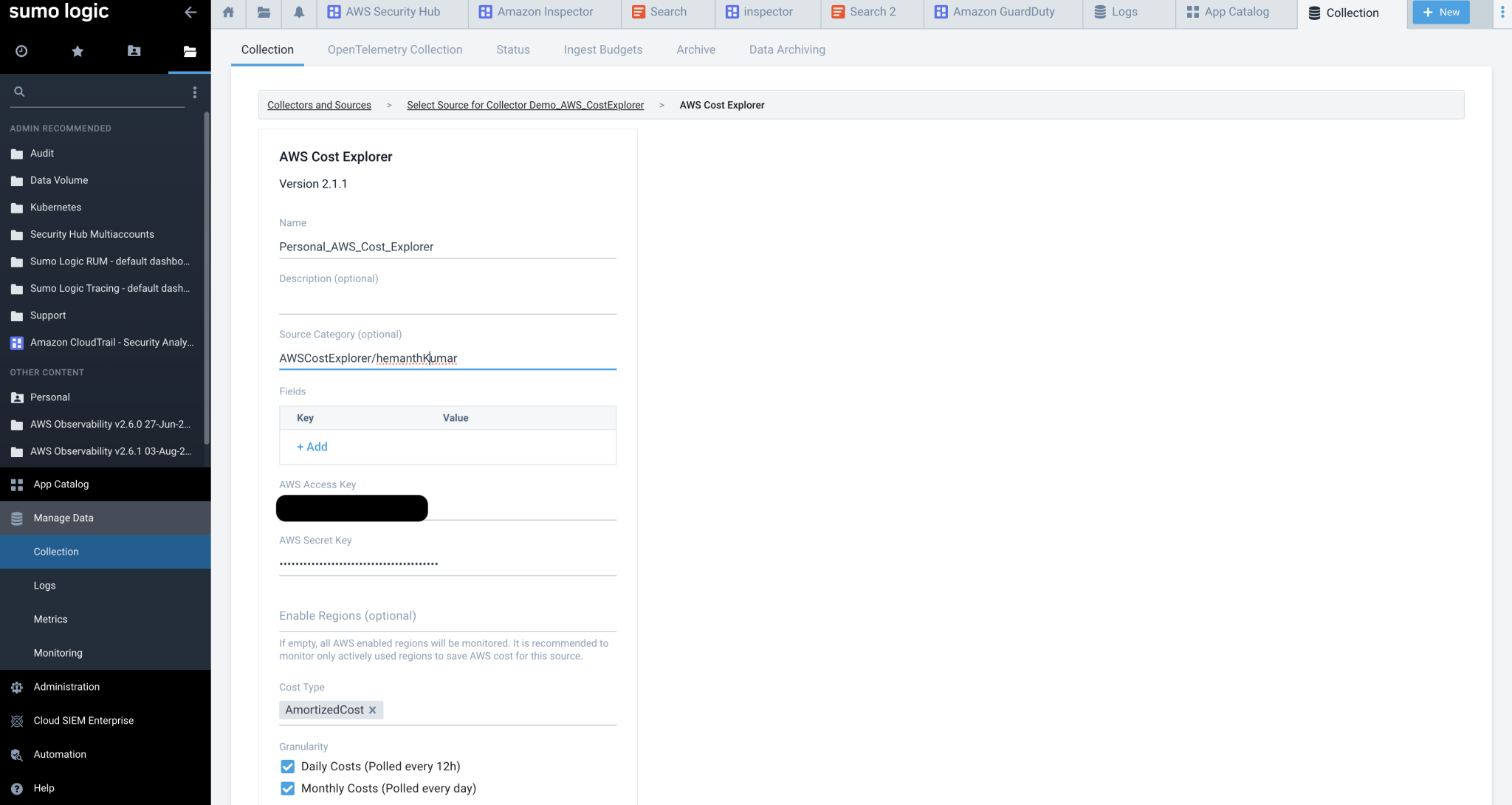Open sidebar options three-dot menu
Image resolution: width=1512 pixels, height=805 pixels.
click(x=194, y=92)
